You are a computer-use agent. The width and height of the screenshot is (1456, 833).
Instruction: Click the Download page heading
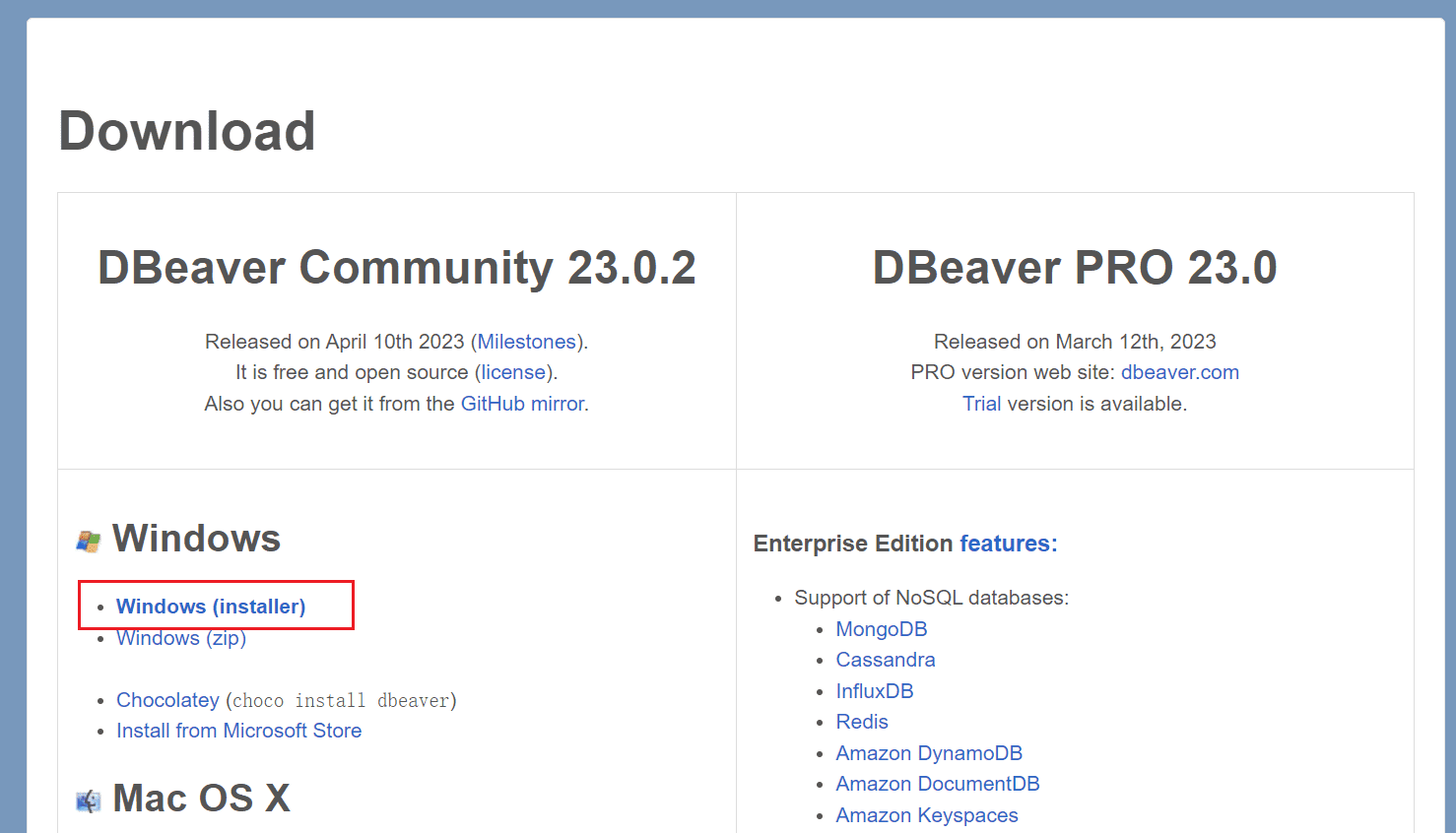pos(187,131)
